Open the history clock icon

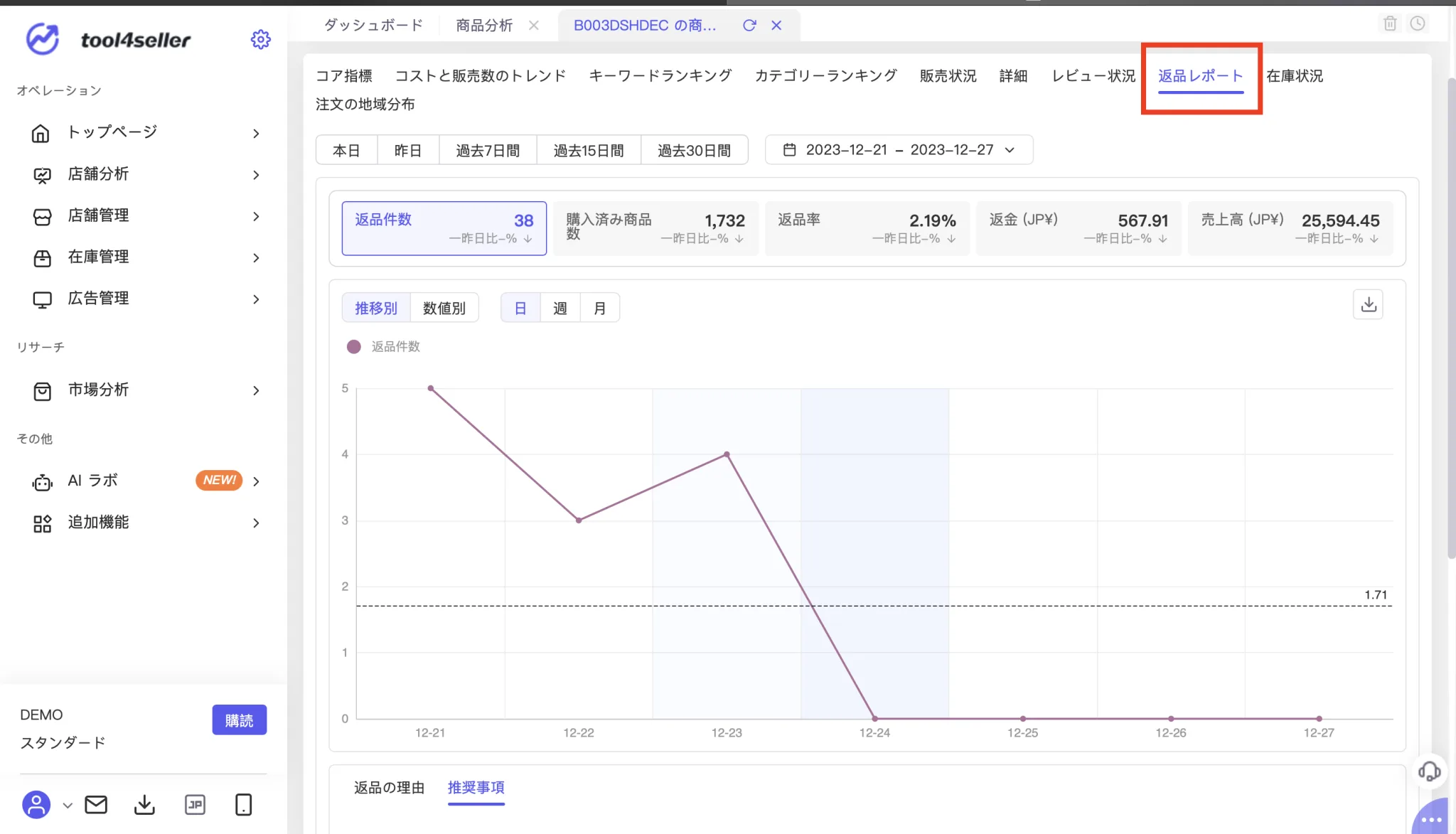tap(1418, 23)
